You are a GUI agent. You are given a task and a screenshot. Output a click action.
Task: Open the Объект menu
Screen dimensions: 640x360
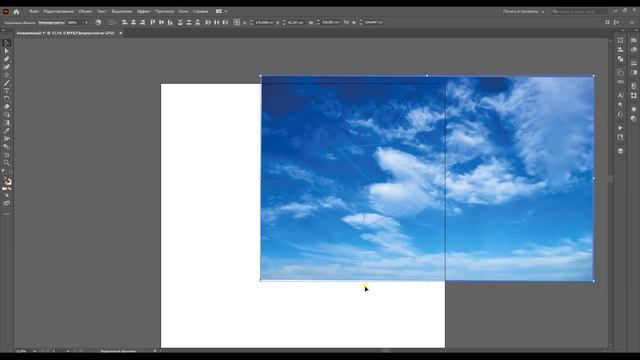pos(85,11)
